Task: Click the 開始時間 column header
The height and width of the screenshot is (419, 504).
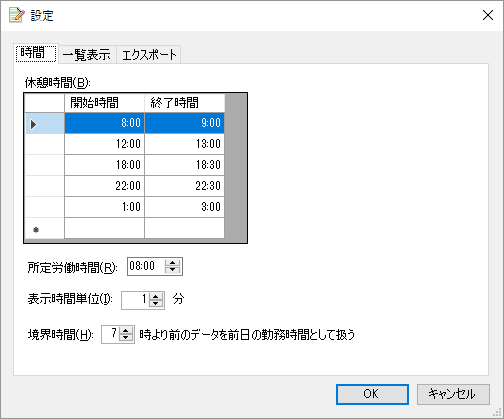Action: pos(104,103)
